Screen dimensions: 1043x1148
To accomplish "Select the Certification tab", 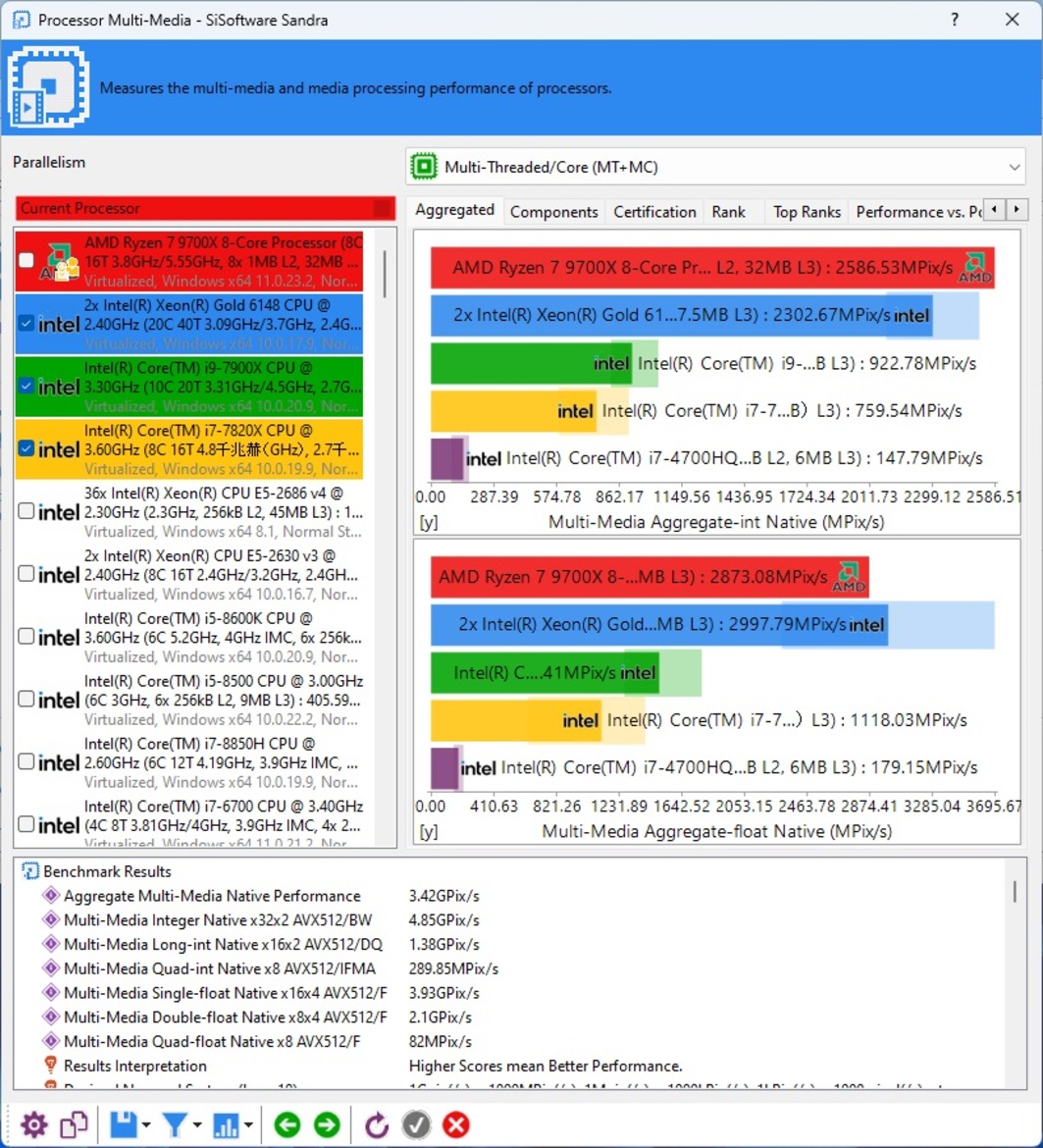I will (x=655, y=212).
